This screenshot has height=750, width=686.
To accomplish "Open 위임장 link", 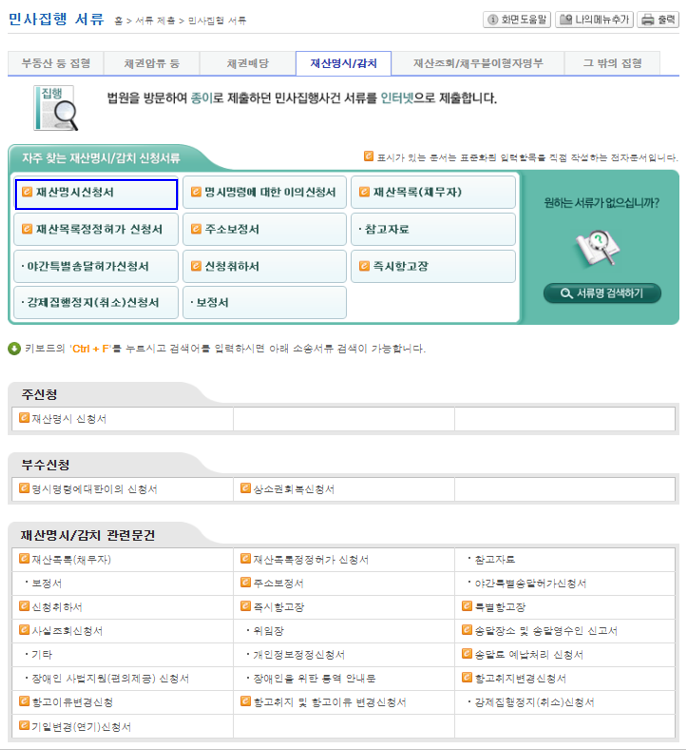I will (x=268, y=631).
